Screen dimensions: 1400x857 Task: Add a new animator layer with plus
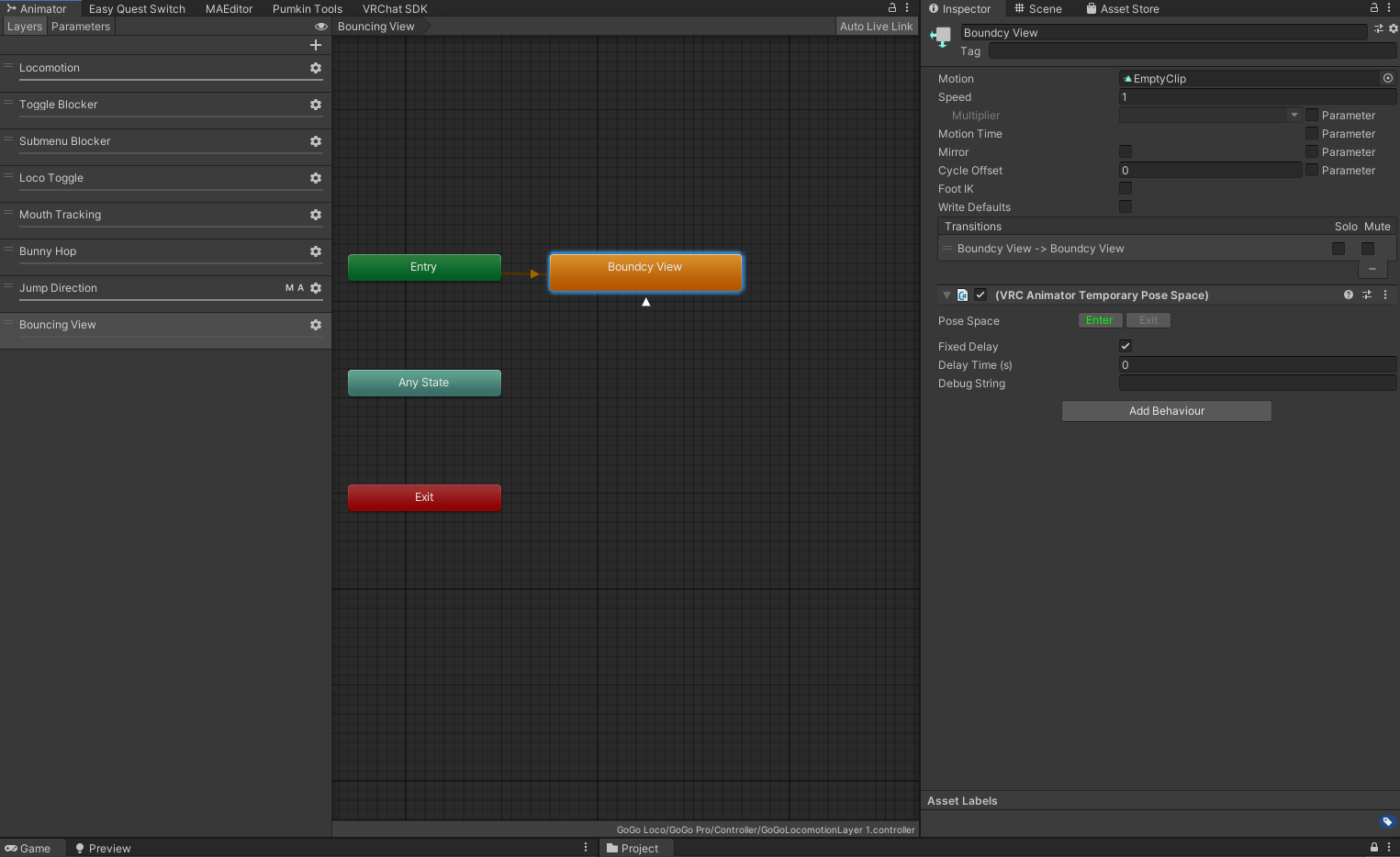pyautogui.click(x=316, y=45)
